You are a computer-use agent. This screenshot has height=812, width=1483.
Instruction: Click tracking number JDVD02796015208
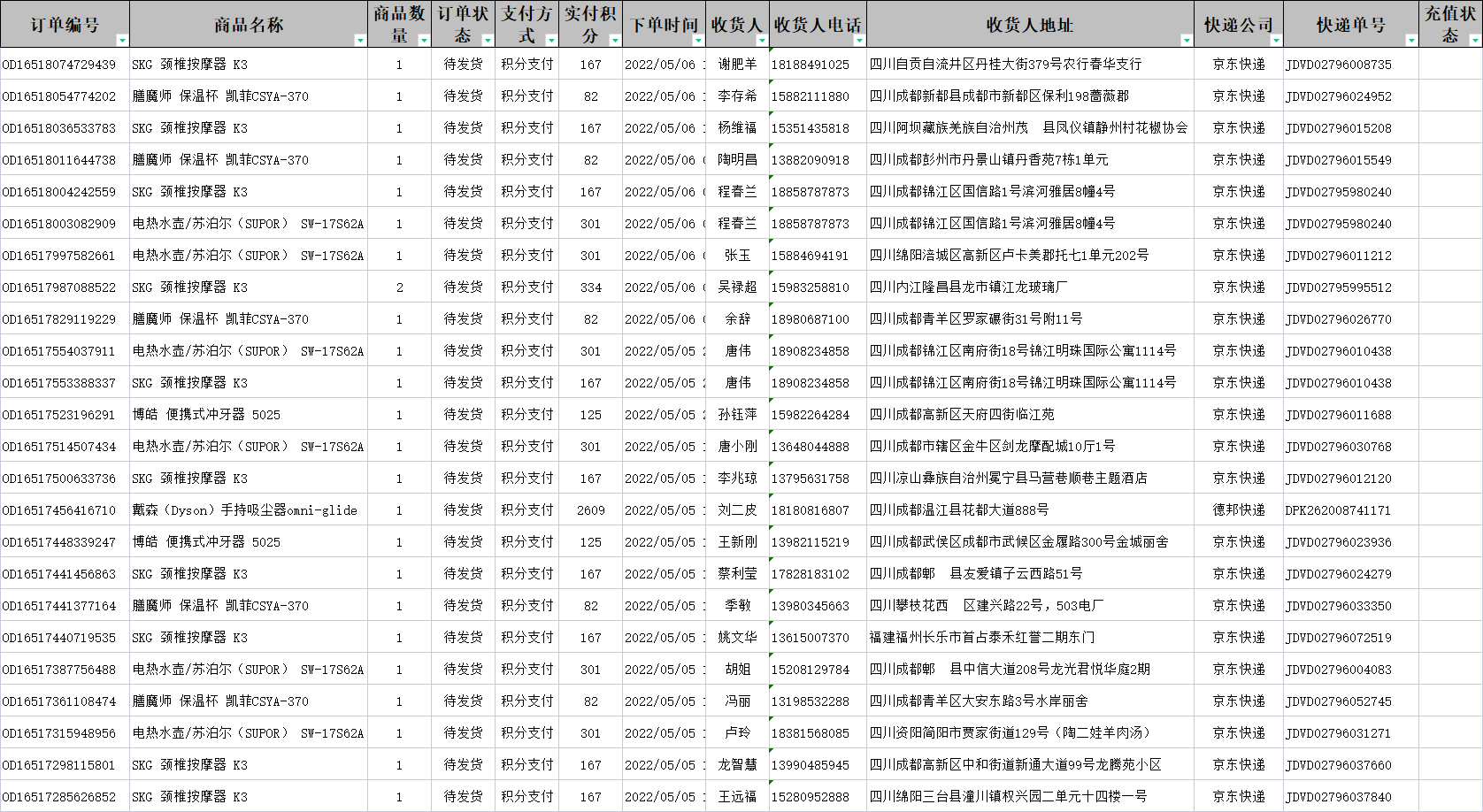tap(1351, 128)
